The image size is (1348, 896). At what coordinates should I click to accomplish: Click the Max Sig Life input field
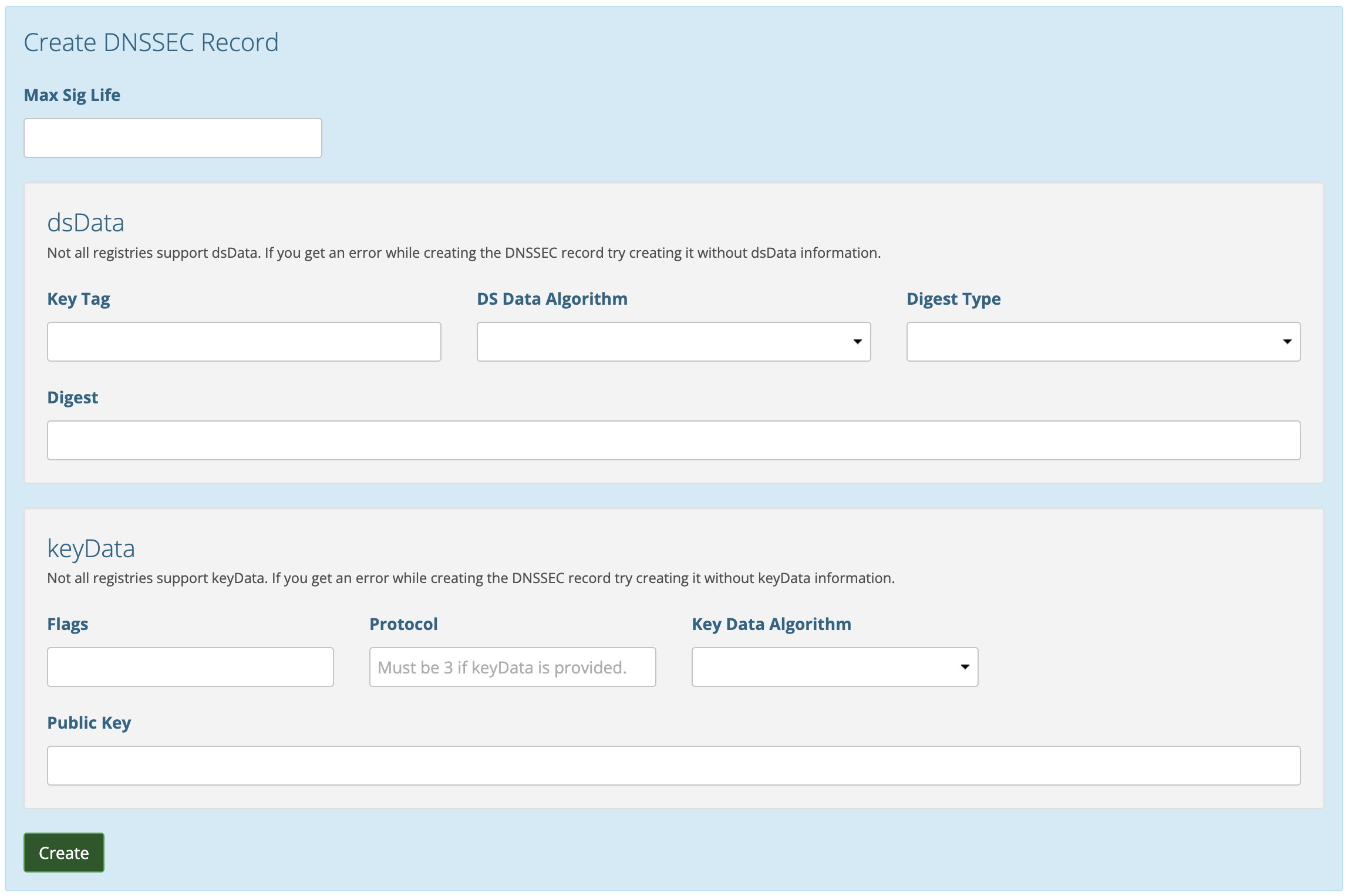coord(173,138)
